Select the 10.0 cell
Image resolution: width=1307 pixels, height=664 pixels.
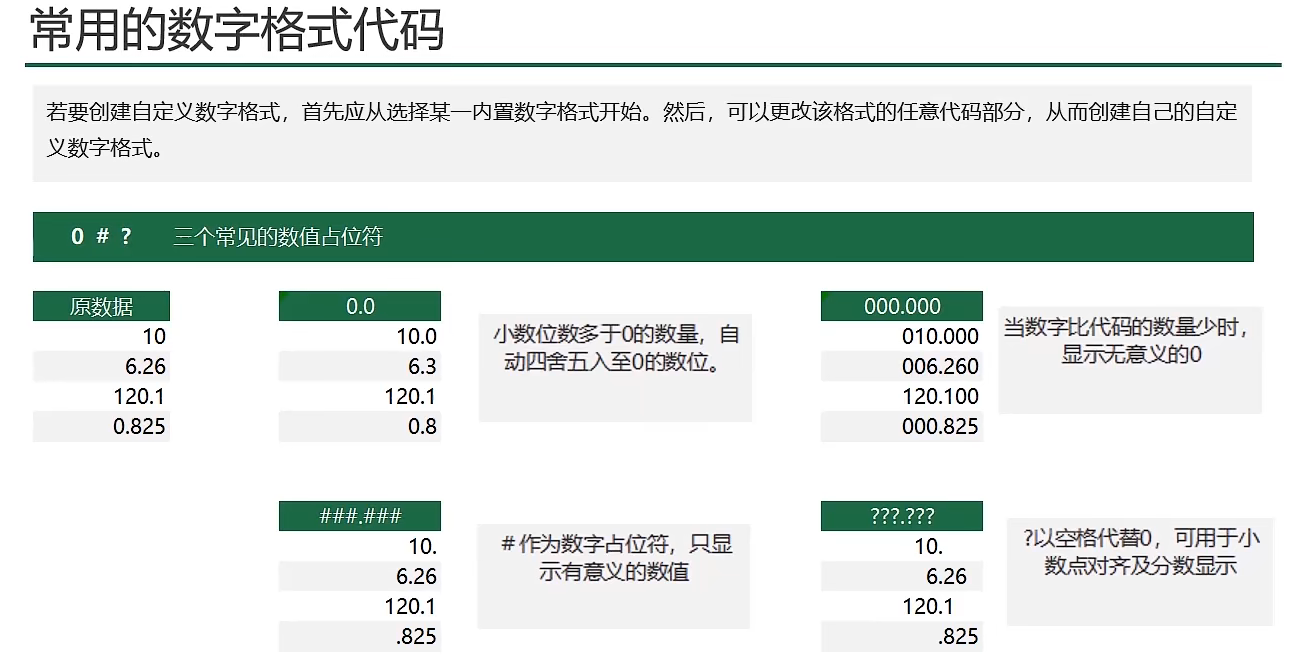[360, 336]
